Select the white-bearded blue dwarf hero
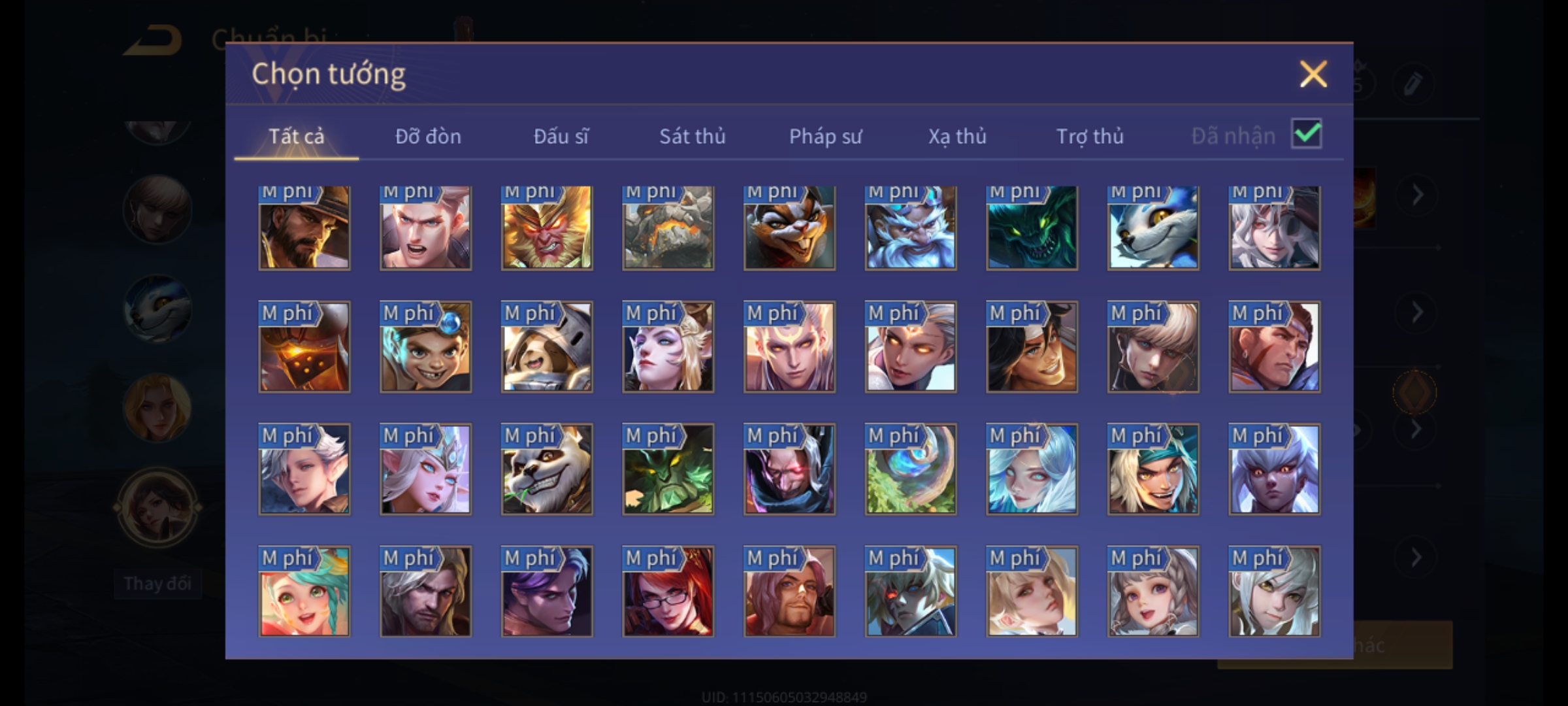Screen dimensions: 1568x706 coord(911,227)
